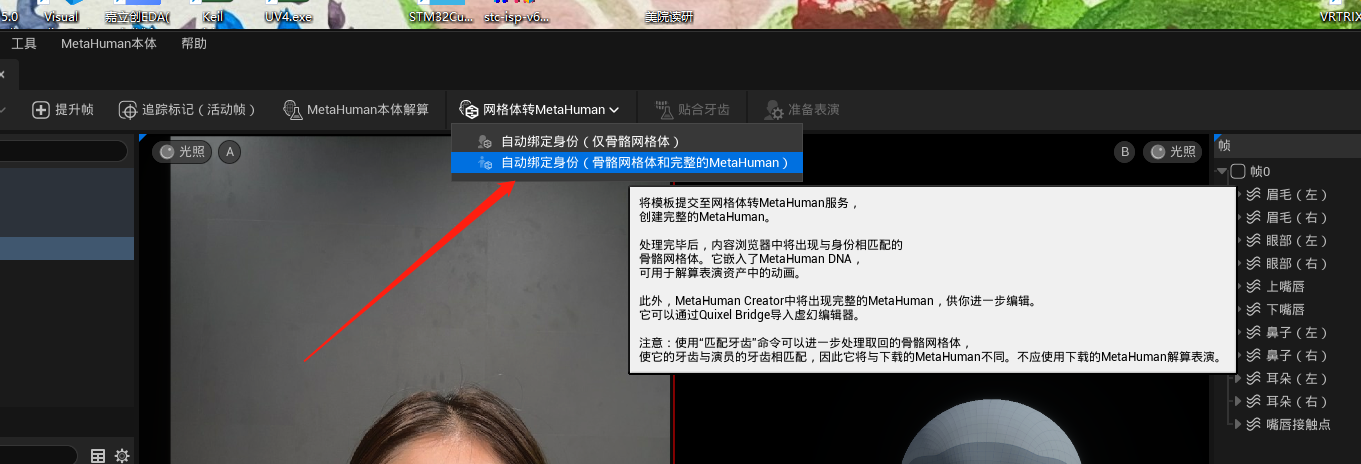Click MetaHuman本体解算 button label
This screenshot has height=464, width=1361.
(368, 110)
